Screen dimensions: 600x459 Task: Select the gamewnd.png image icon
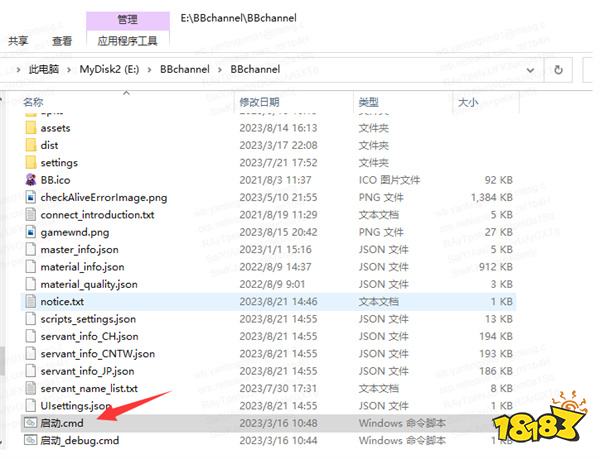click(30, 232)
